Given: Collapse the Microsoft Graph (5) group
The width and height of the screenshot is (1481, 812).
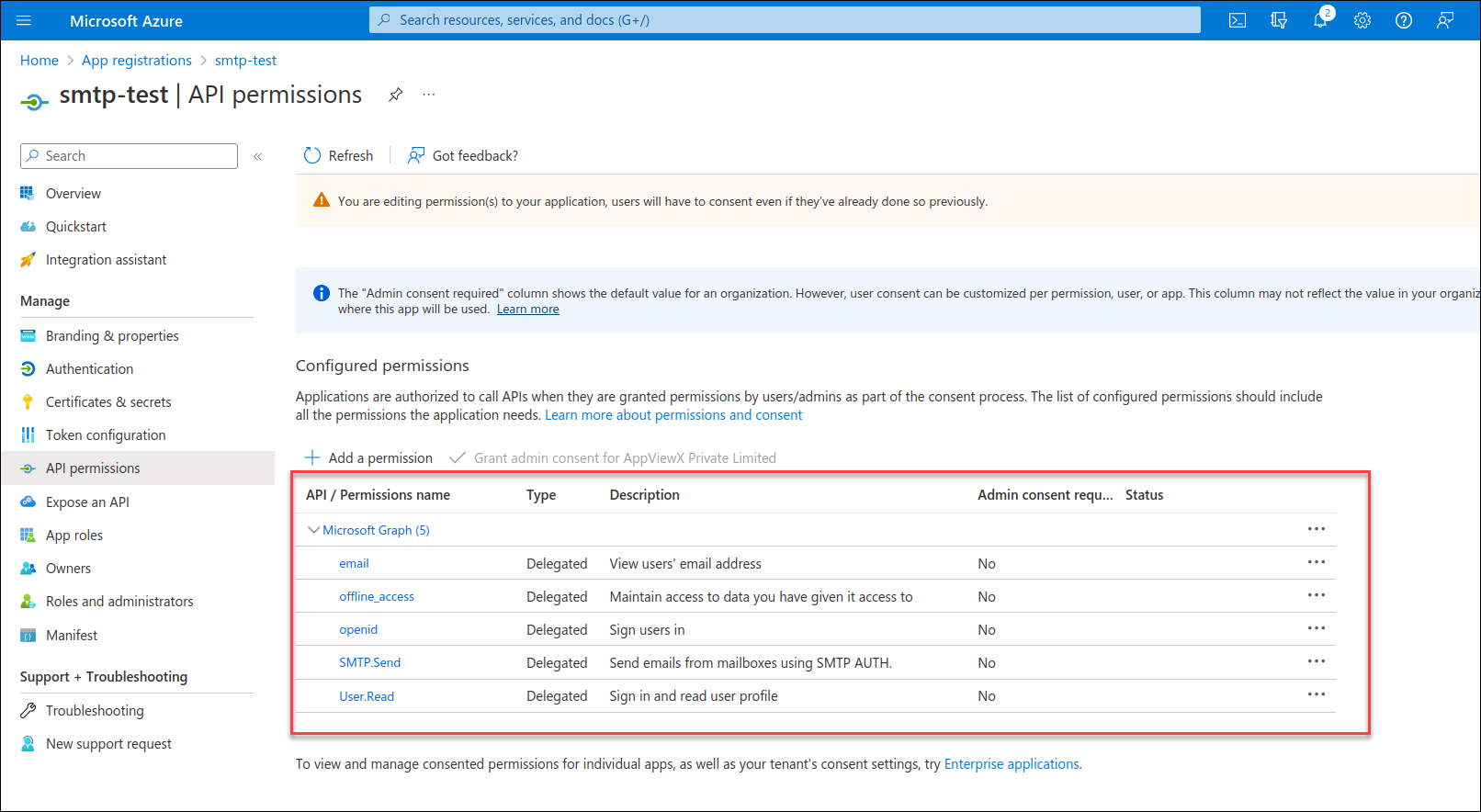Looking at the screenshot, I should click(313, 530).
